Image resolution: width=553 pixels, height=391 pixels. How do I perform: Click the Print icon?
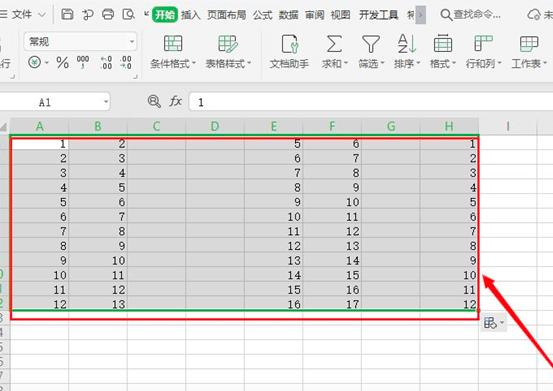108,14
